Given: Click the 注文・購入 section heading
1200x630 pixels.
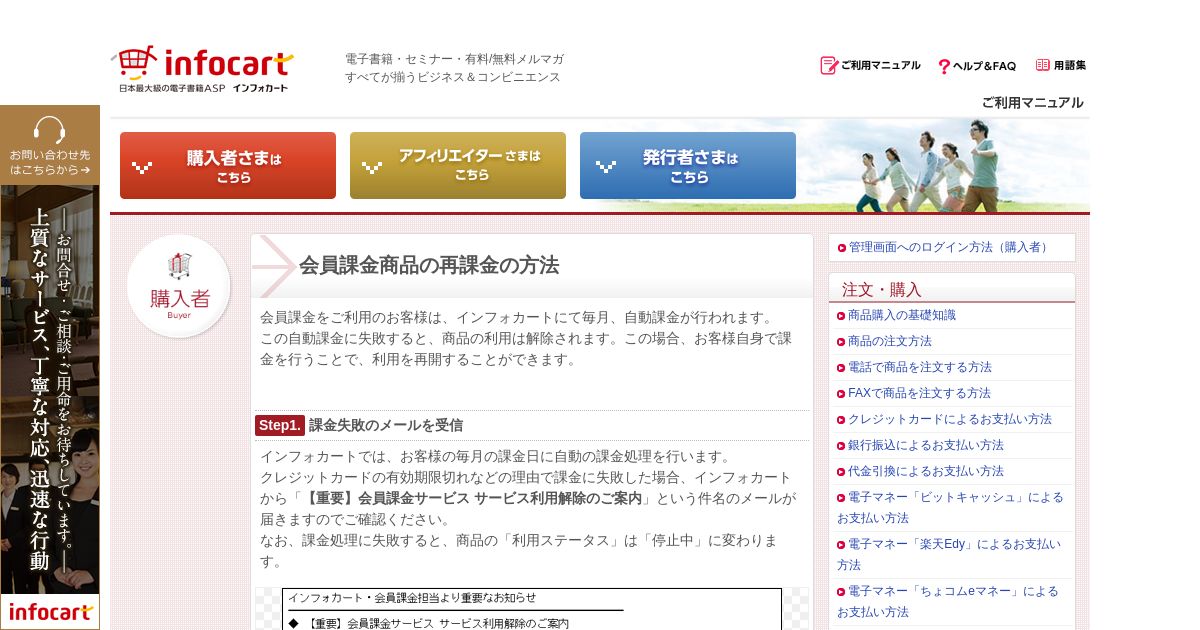Looking at the screenshot, I should tap(882, 289).
